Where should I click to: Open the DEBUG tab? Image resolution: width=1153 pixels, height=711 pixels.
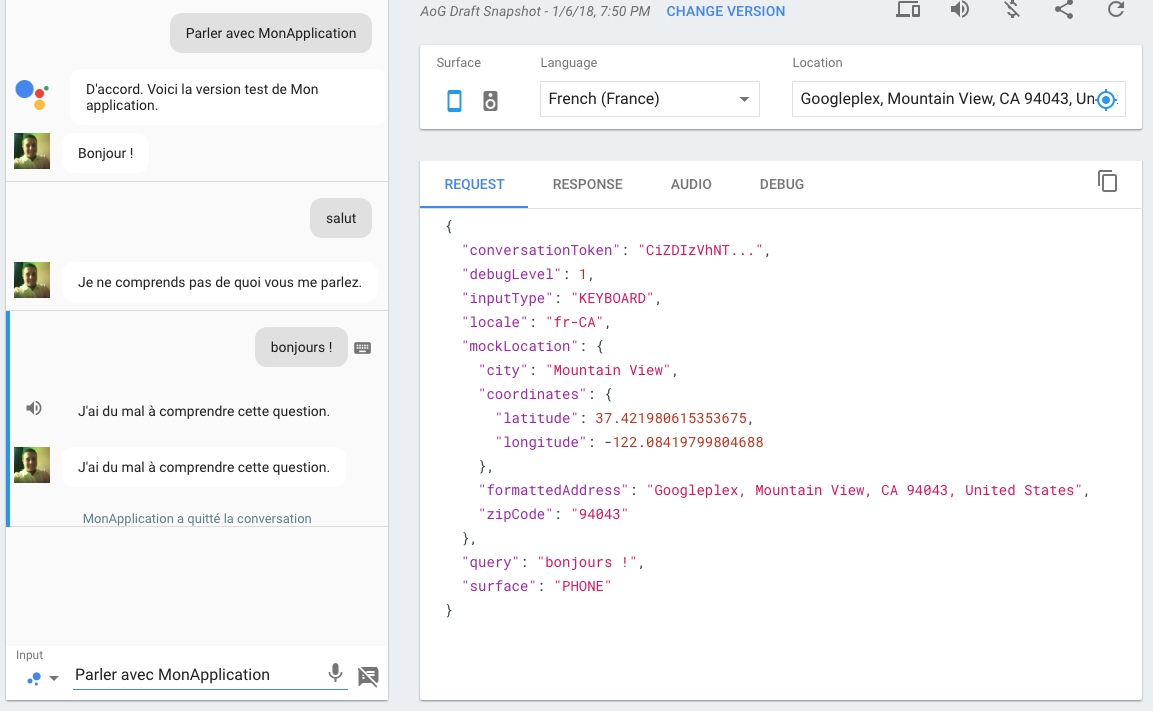781,184
